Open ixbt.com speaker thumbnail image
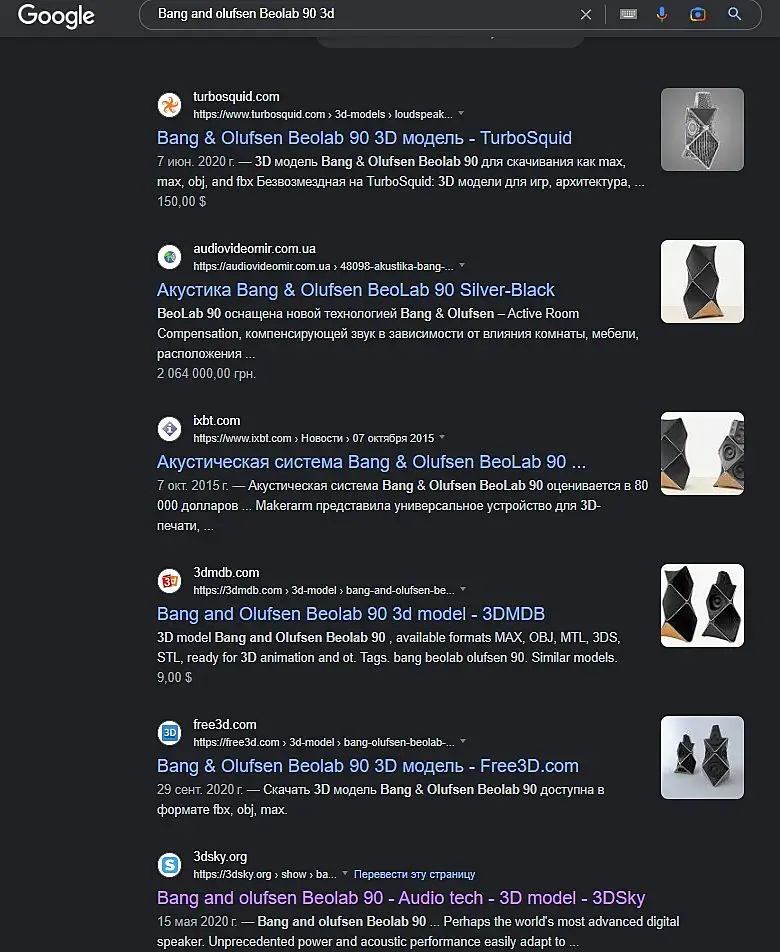This screenshot has width=780, height=952. (702, 454)
